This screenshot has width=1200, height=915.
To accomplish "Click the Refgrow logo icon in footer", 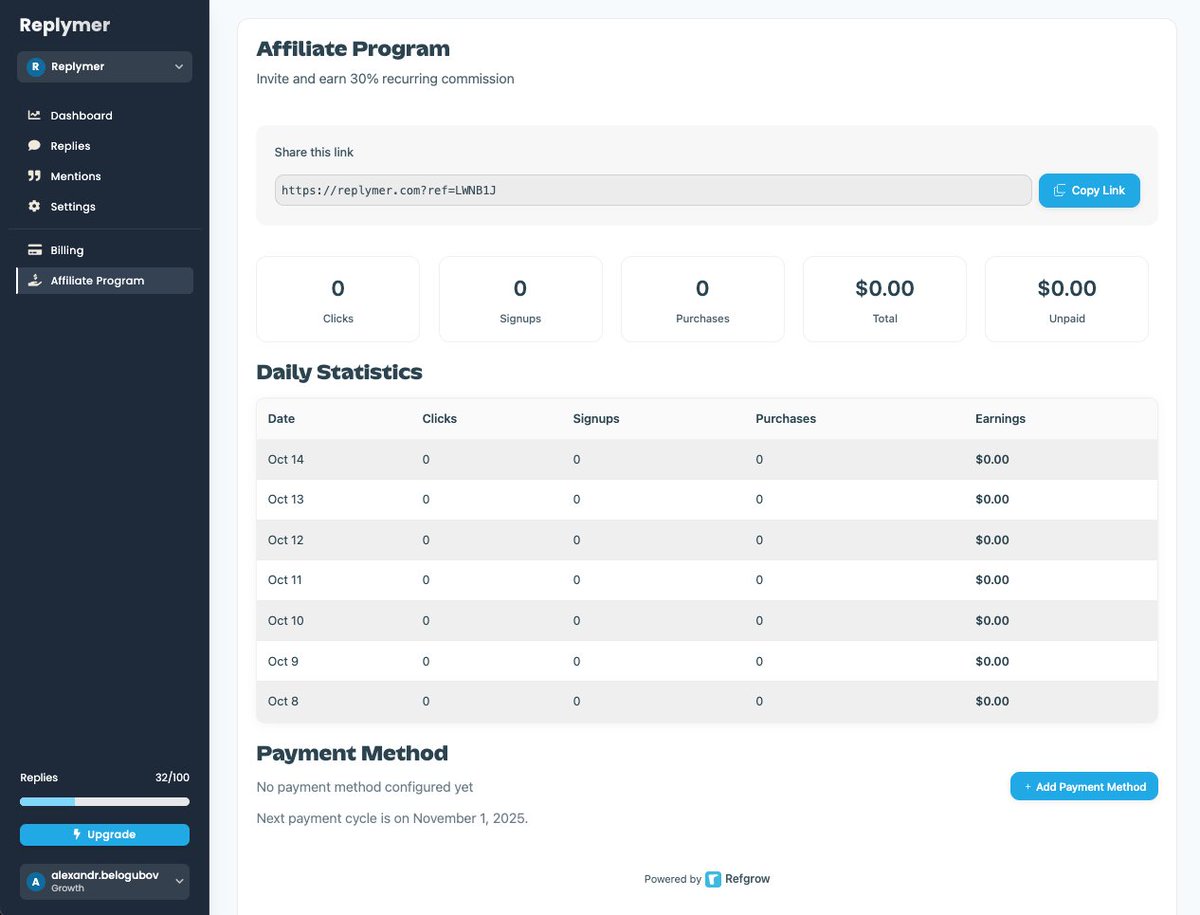I will (x=712, y=879).
